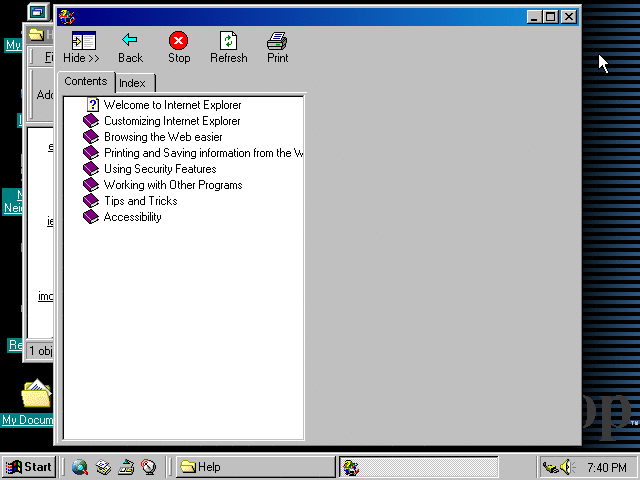Click the book icon next to Accessibility
Screen dimensions: 640x480
coord(91,217)
